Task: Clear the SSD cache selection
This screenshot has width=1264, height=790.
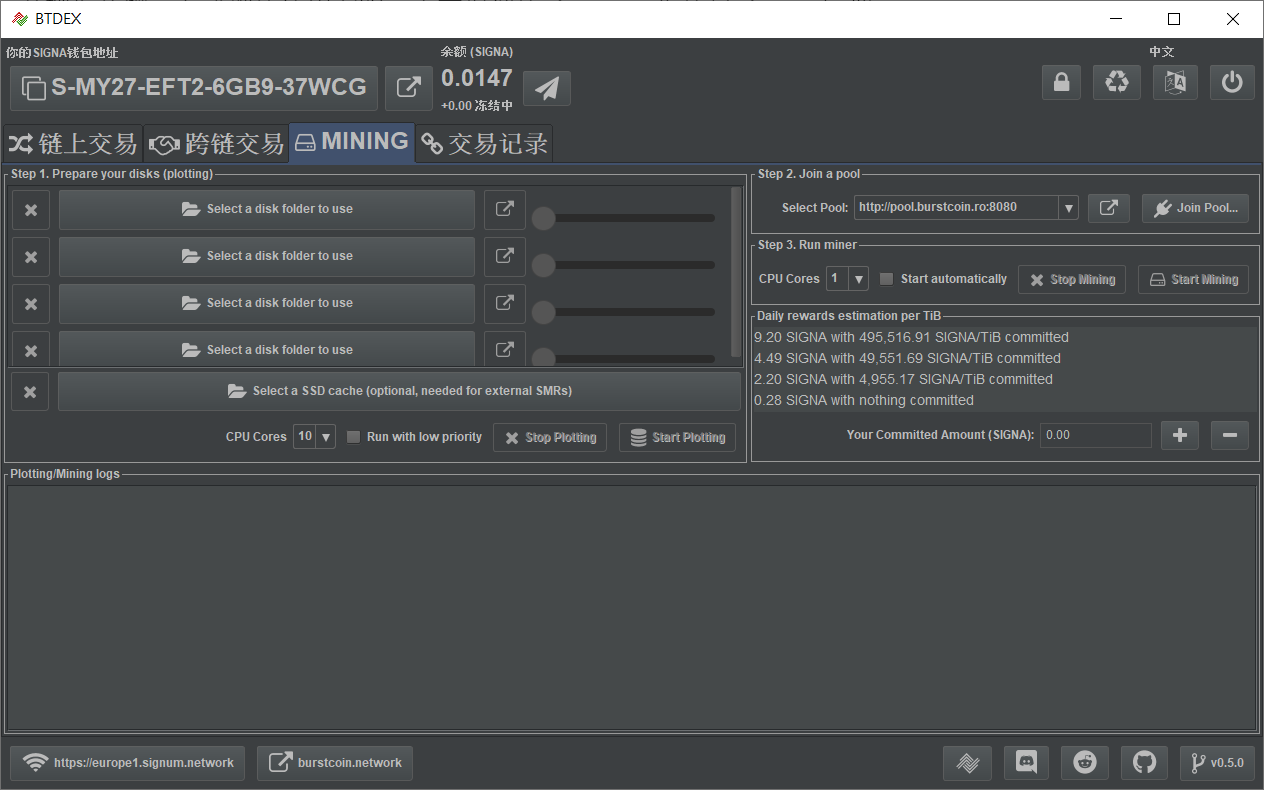Action: [30, 392]
